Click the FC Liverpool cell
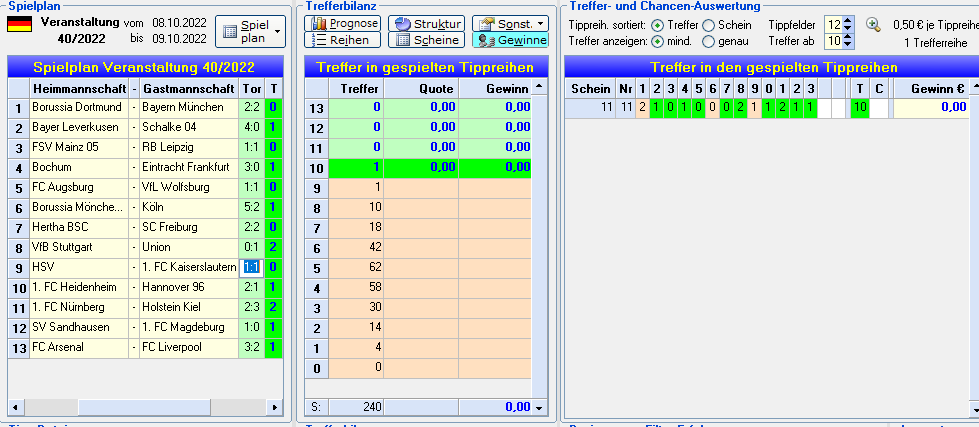The height and width of the screenshot is (427, 979). (x=189, y=347)
